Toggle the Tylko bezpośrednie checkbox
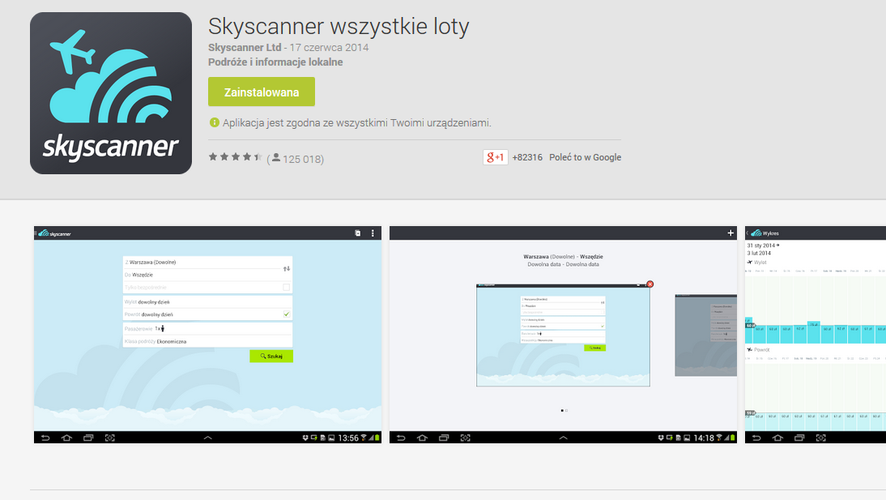Image resolution: width=886 pixels, height=500 pixels. [x=286, y=287]
